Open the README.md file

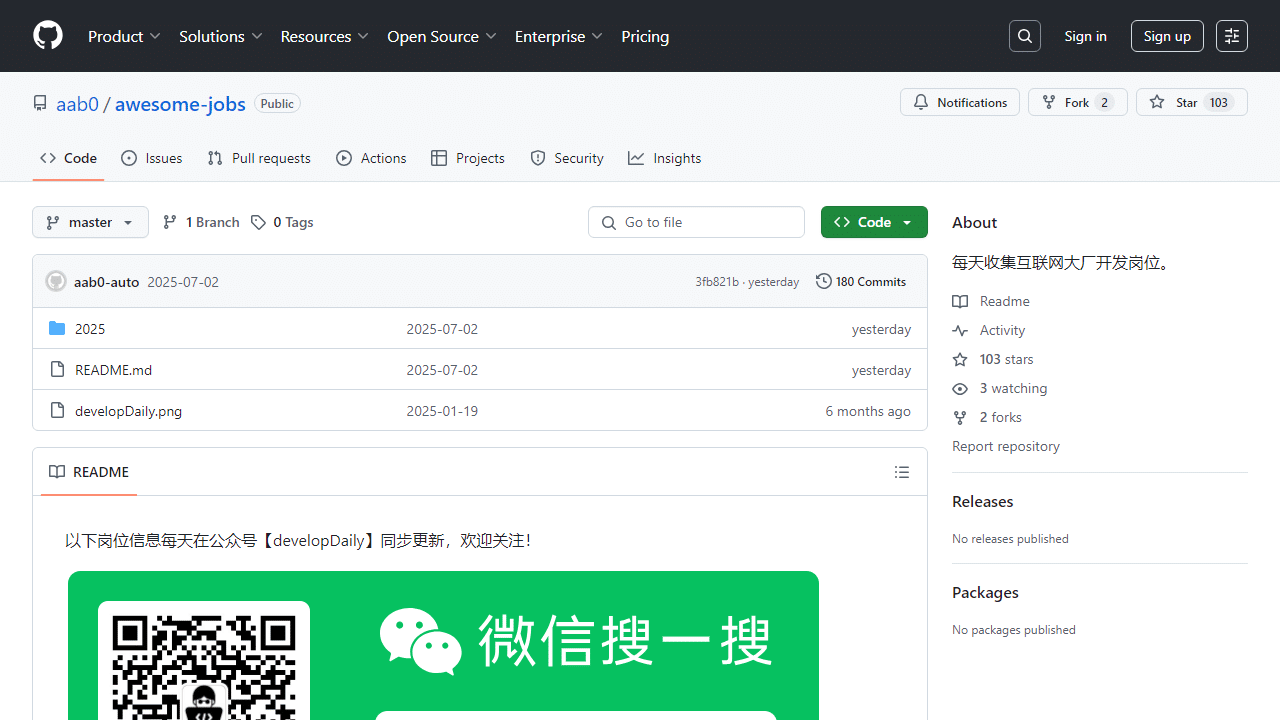[x=113, y=370]
